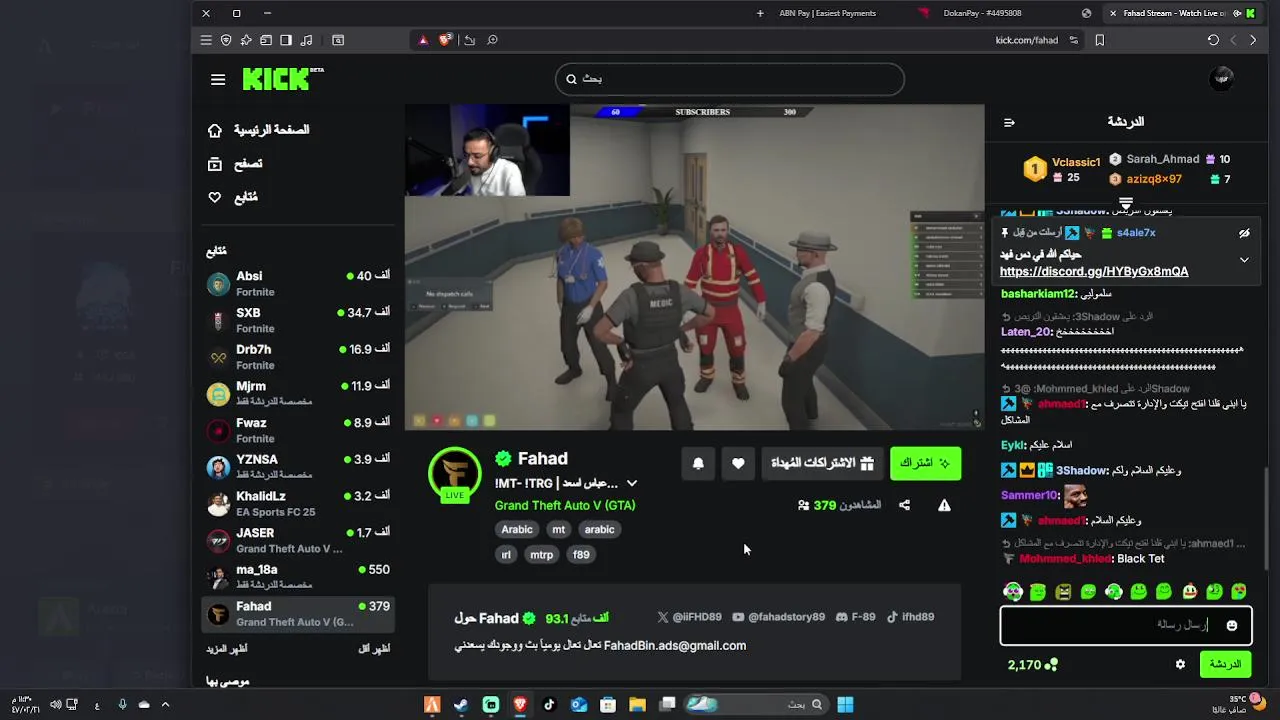Open the TikTok link ifhd89
Viewport: 1280px width, 720px height.
click(x=910, y=617)
